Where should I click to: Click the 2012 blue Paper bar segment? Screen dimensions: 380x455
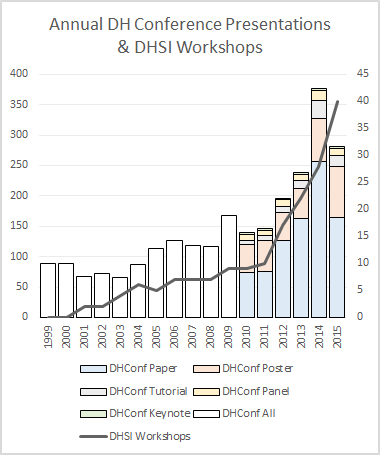283,279
